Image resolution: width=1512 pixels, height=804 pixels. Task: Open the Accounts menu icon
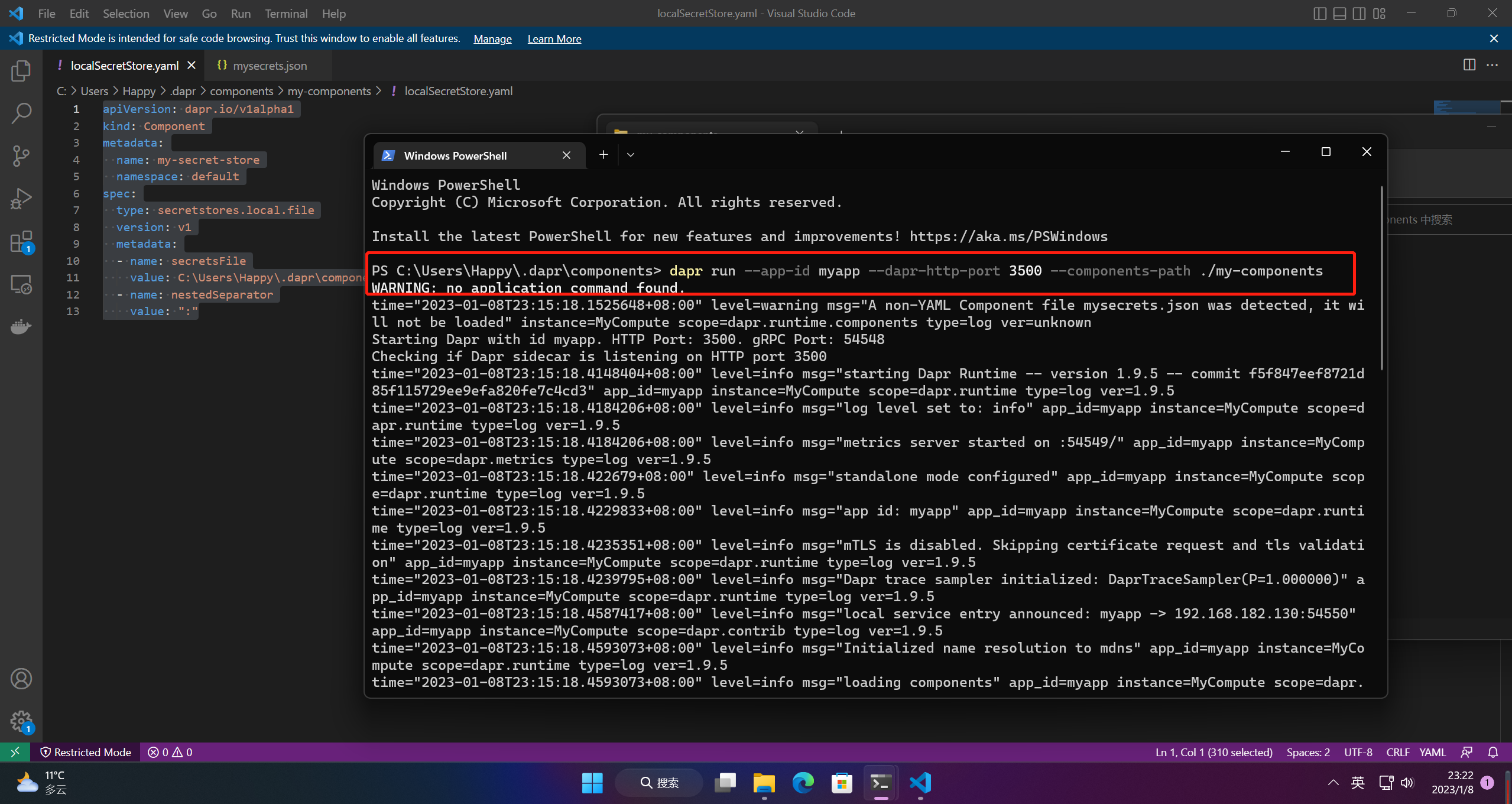(x=21, y=679)
